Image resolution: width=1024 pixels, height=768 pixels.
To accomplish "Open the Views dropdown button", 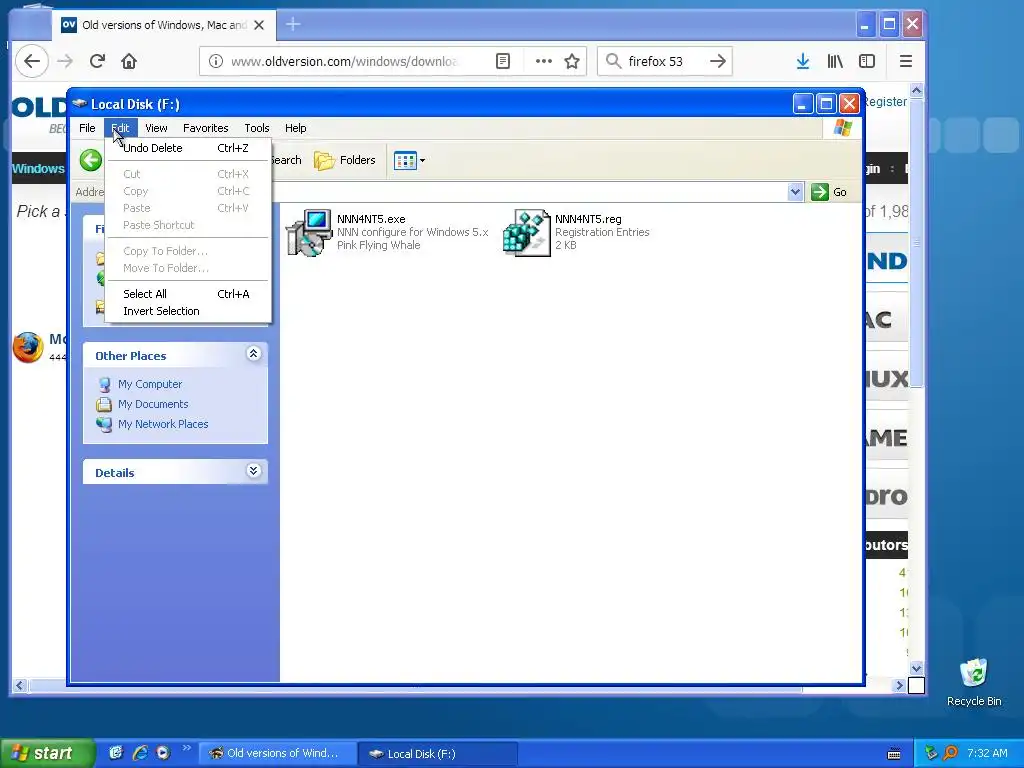I will click(409, 160).
